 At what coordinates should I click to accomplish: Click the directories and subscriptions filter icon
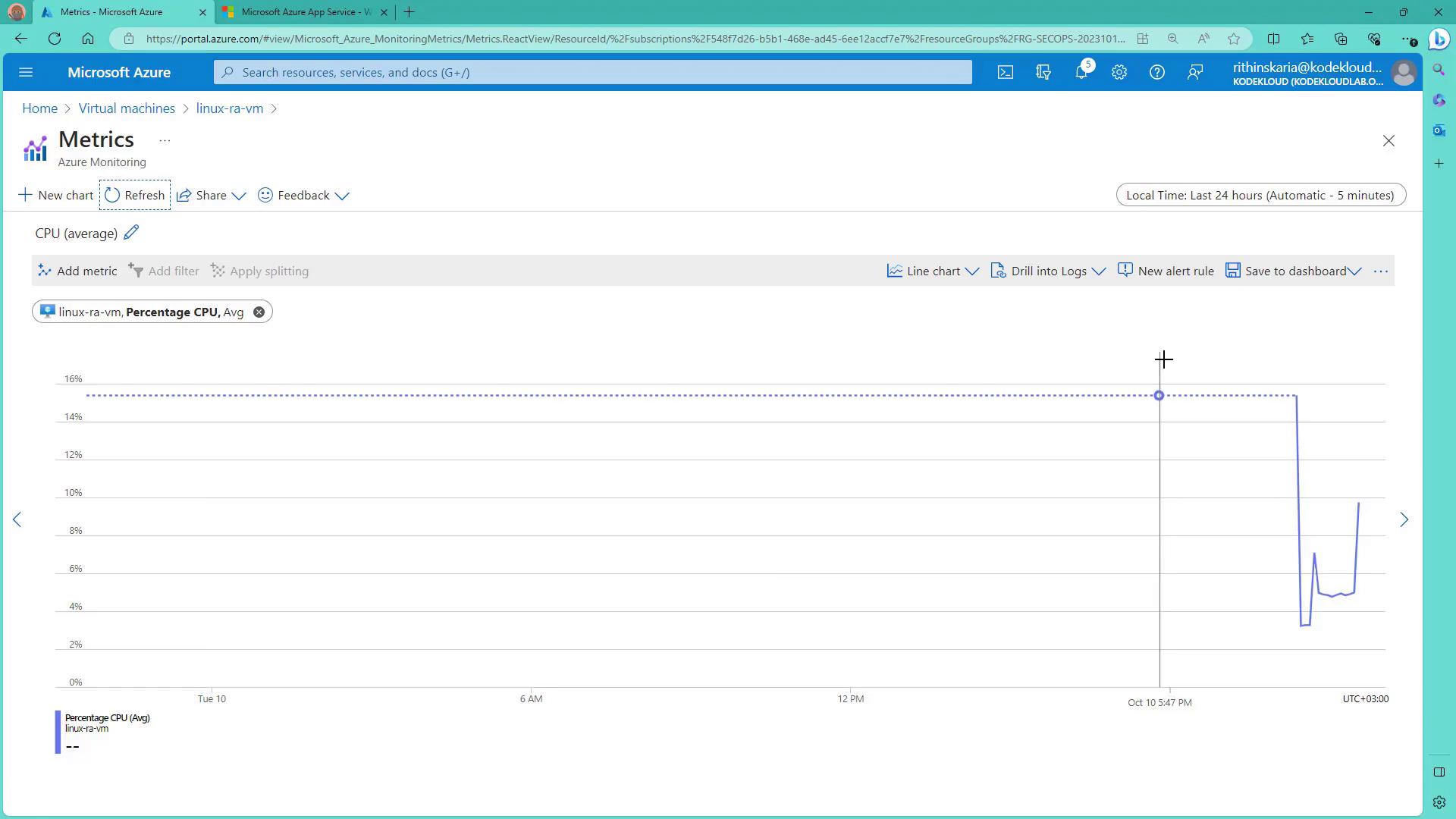point(1043,72)
